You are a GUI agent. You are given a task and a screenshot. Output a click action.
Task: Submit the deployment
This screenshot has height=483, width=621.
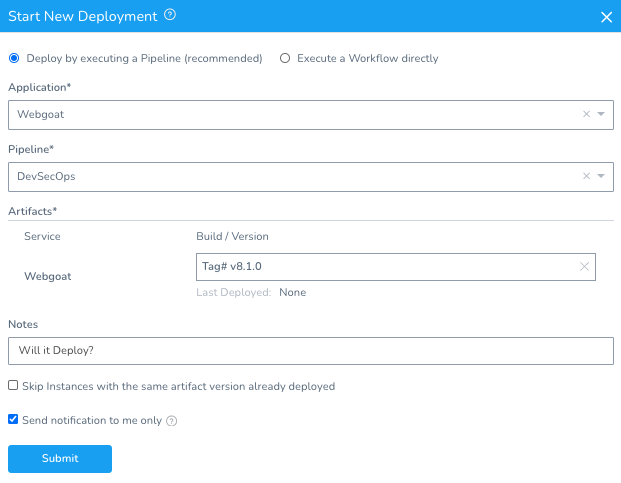pyautogui.click(x=60, y=458)
